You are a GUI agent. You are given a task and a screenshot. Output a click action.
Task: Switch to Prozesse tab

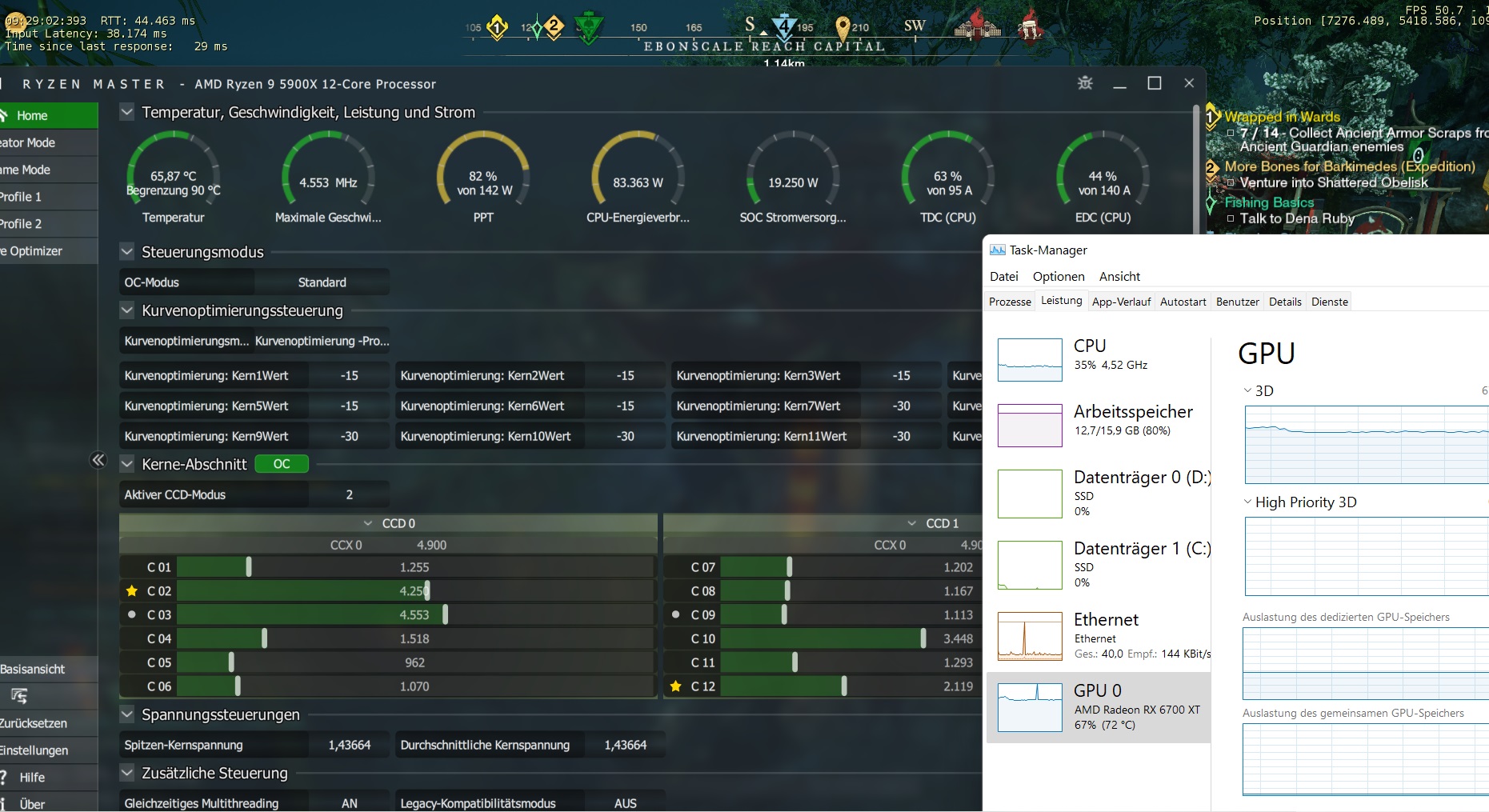tap(1010, 302)
